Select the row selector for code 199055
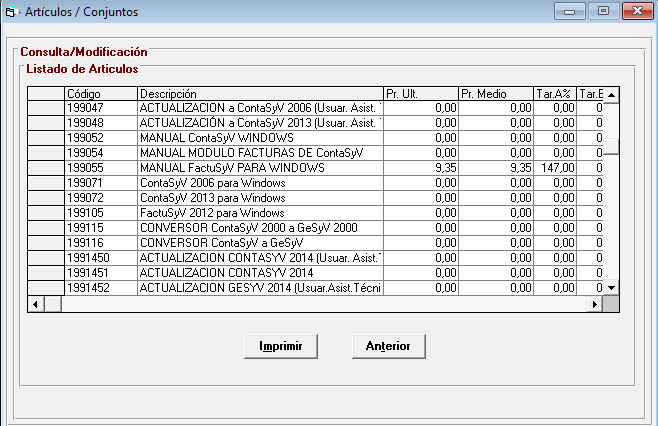 point(46,168)
